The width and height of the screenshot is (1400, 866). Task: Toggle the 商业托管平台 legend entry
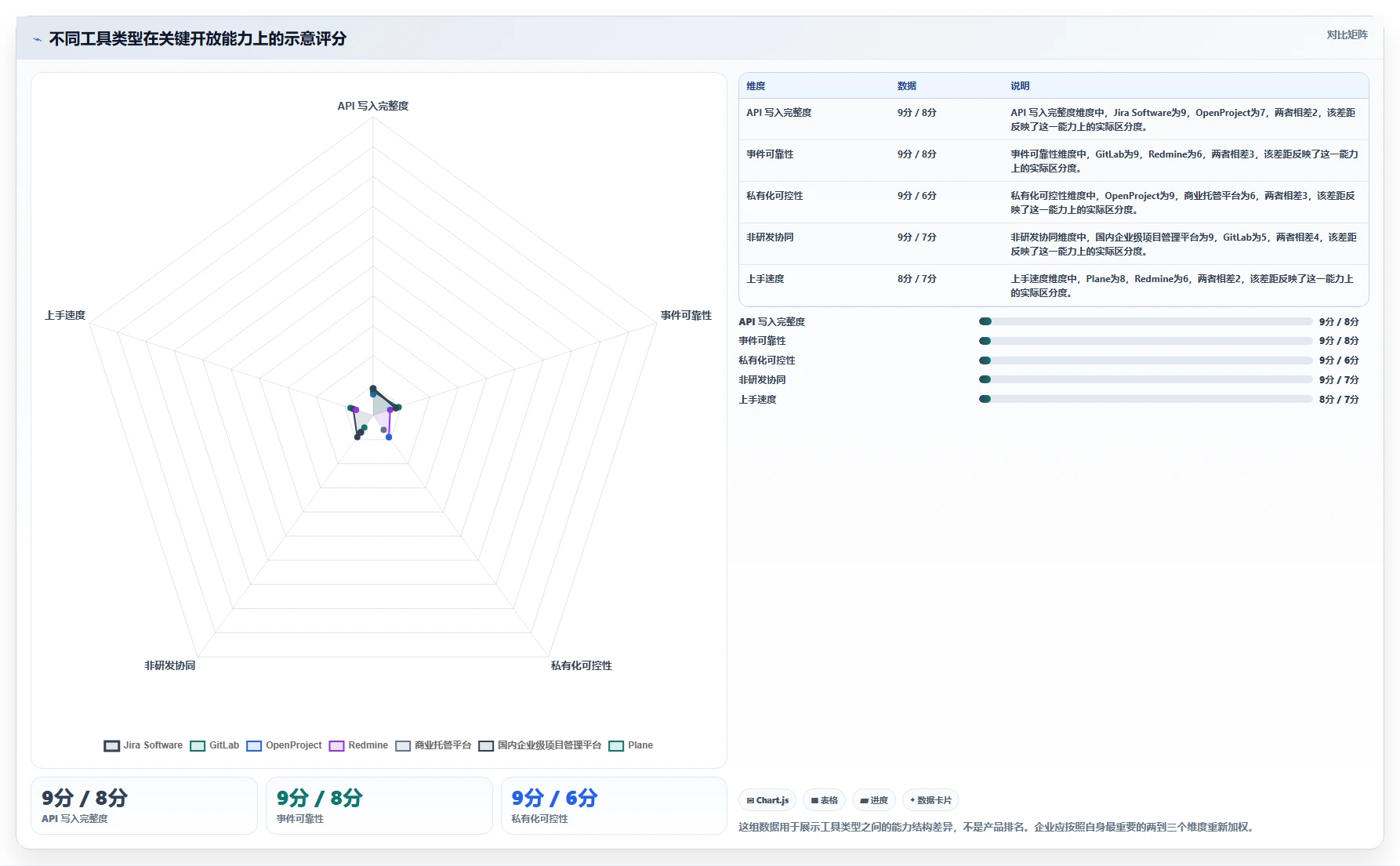[x=433, y=745]
